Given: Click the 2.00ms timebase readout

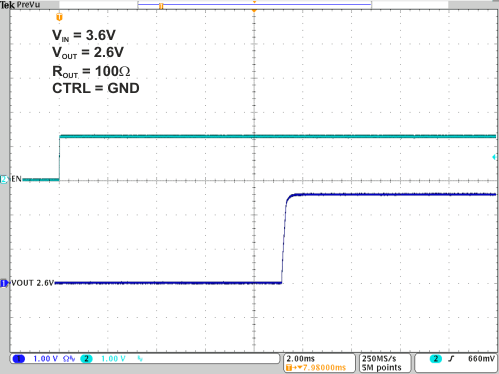Looking at the screenshot, I should point(300,359).
